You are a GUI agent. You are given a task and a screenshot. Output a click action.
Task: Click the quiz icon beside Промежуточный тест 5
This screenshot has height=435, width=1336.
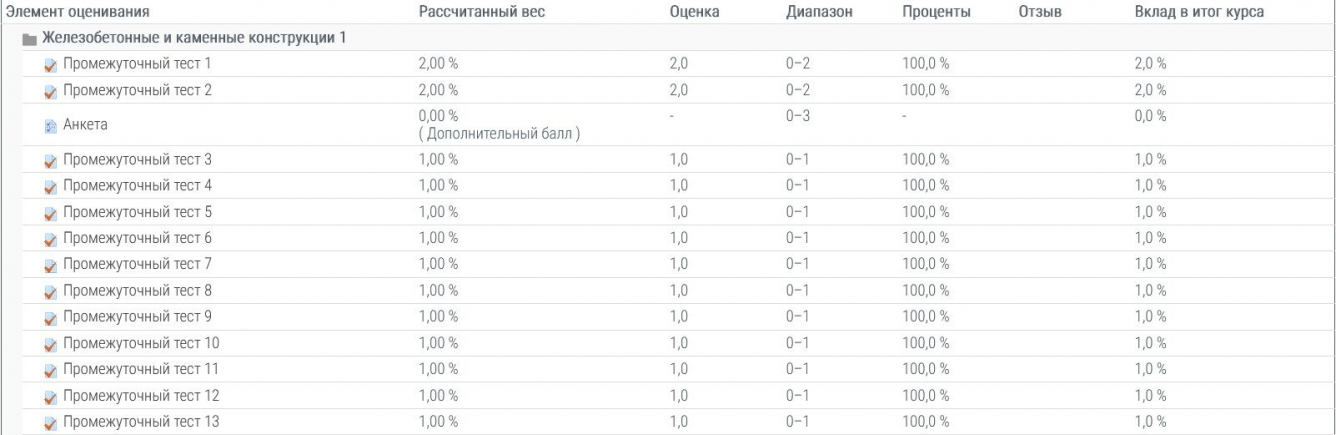[x=51, y=212]
